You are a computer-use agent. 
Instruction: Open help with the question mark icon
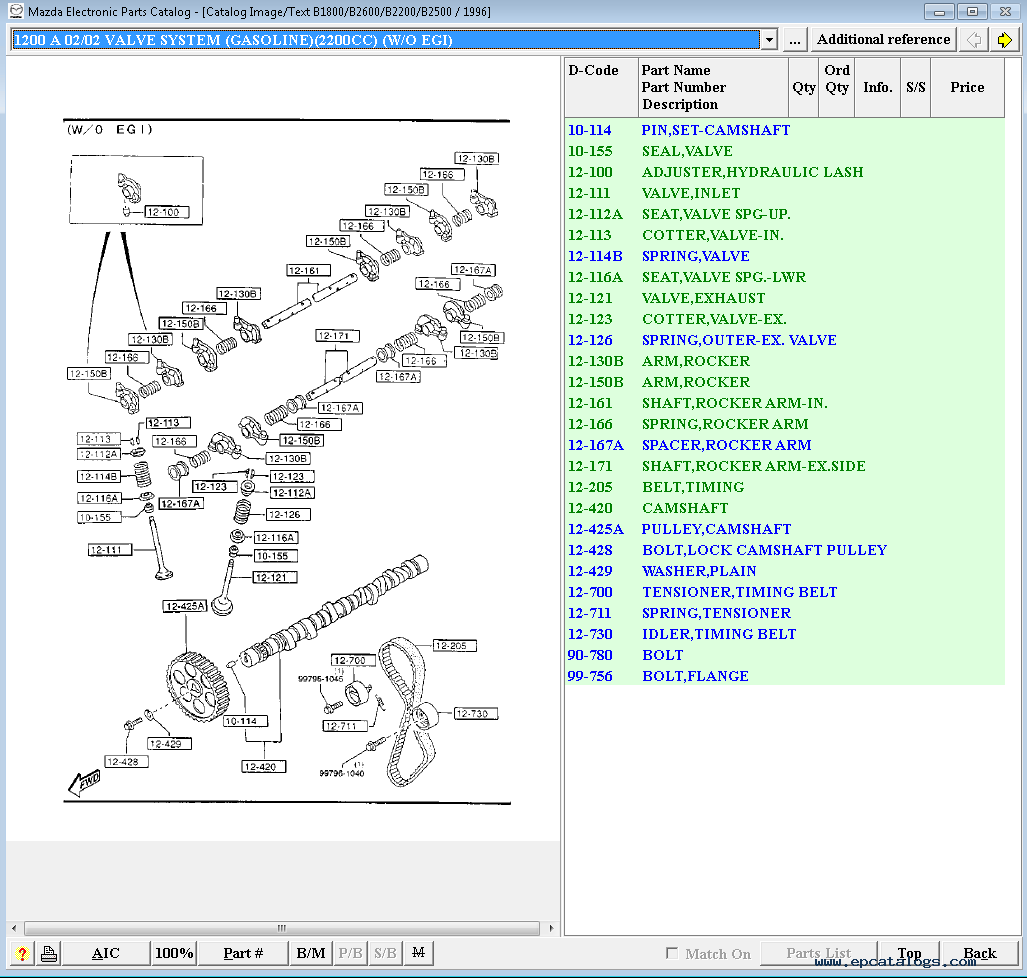(x=21, y=953)
